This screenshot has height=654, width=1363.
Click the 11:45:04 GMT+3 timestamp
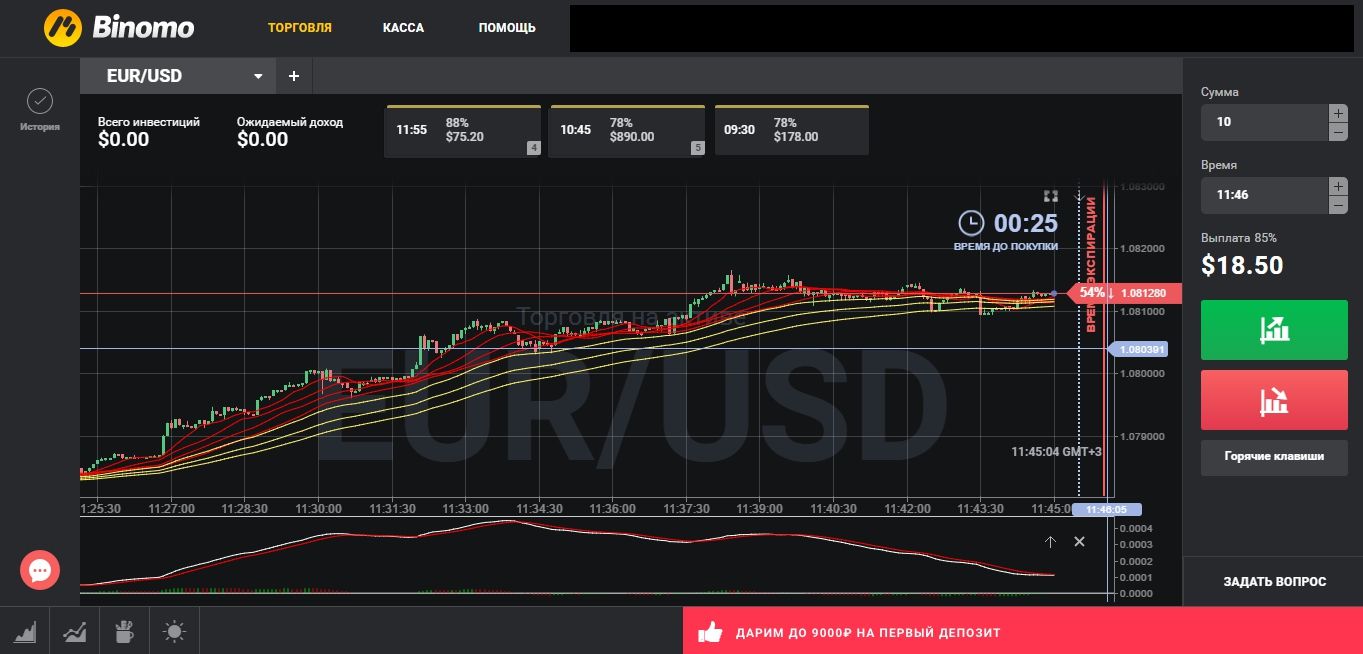[x=1056, y=452]
